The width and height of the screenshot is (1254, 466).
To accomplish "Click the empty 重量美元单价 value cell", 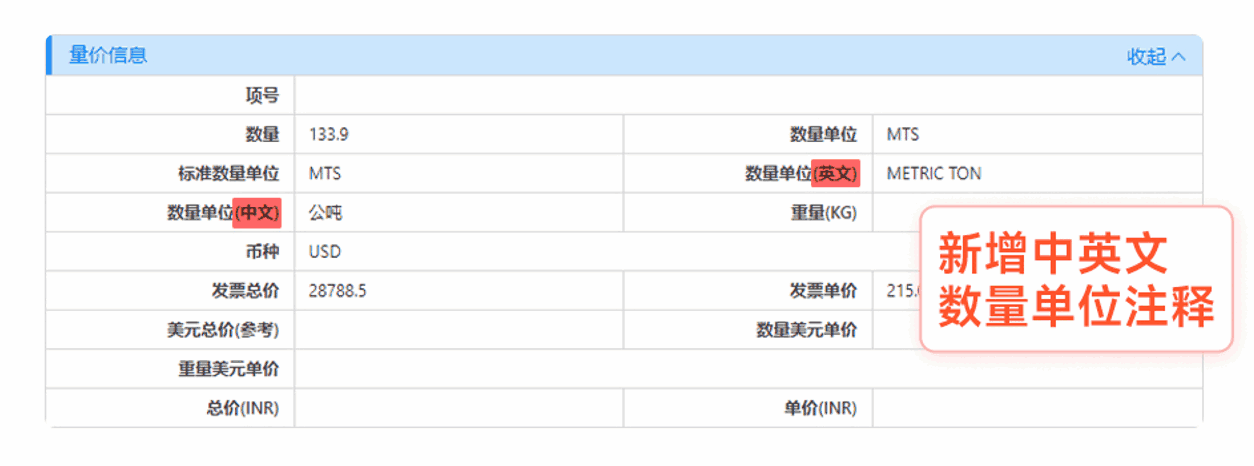I will [748, 369].
